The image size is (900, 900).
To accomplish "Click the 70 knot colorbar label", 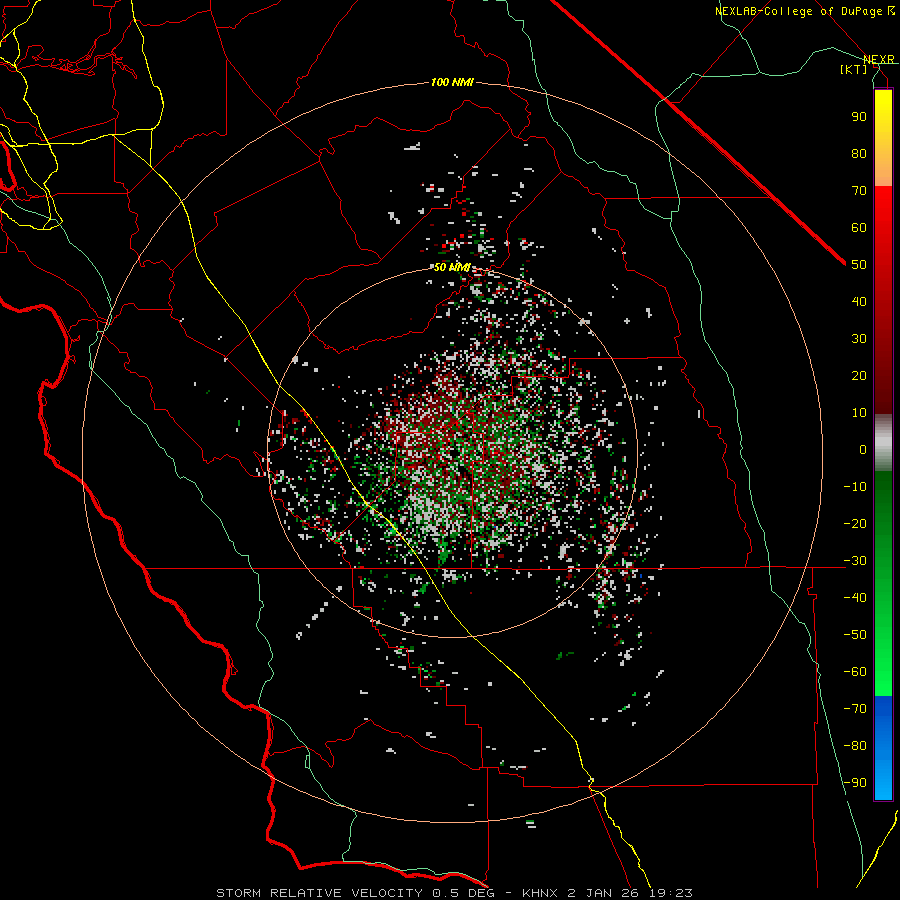I will [x=859, y=191].
